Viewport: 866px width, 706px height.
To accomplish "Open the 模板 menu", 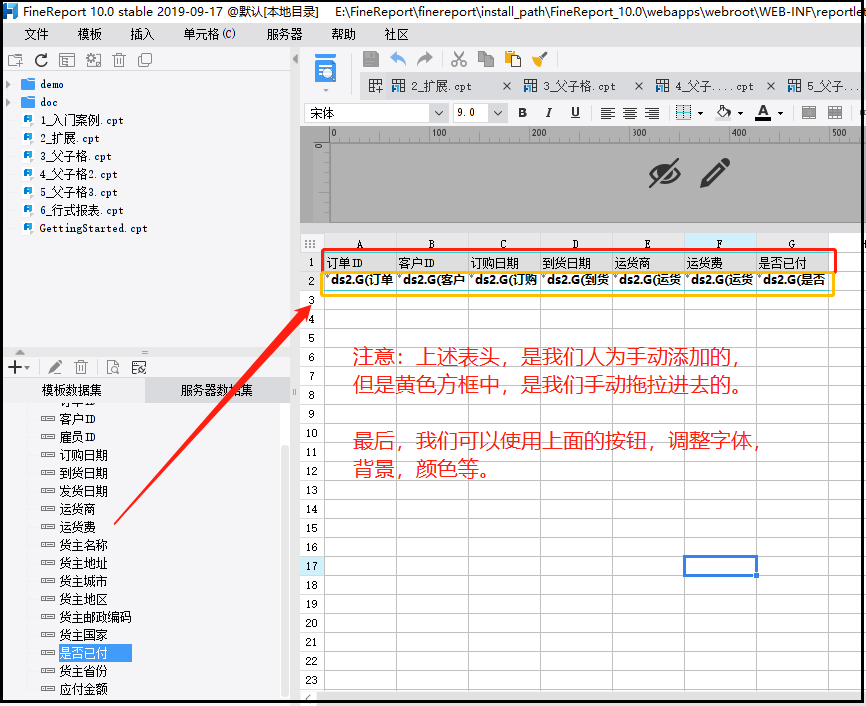I will point(89,34).
